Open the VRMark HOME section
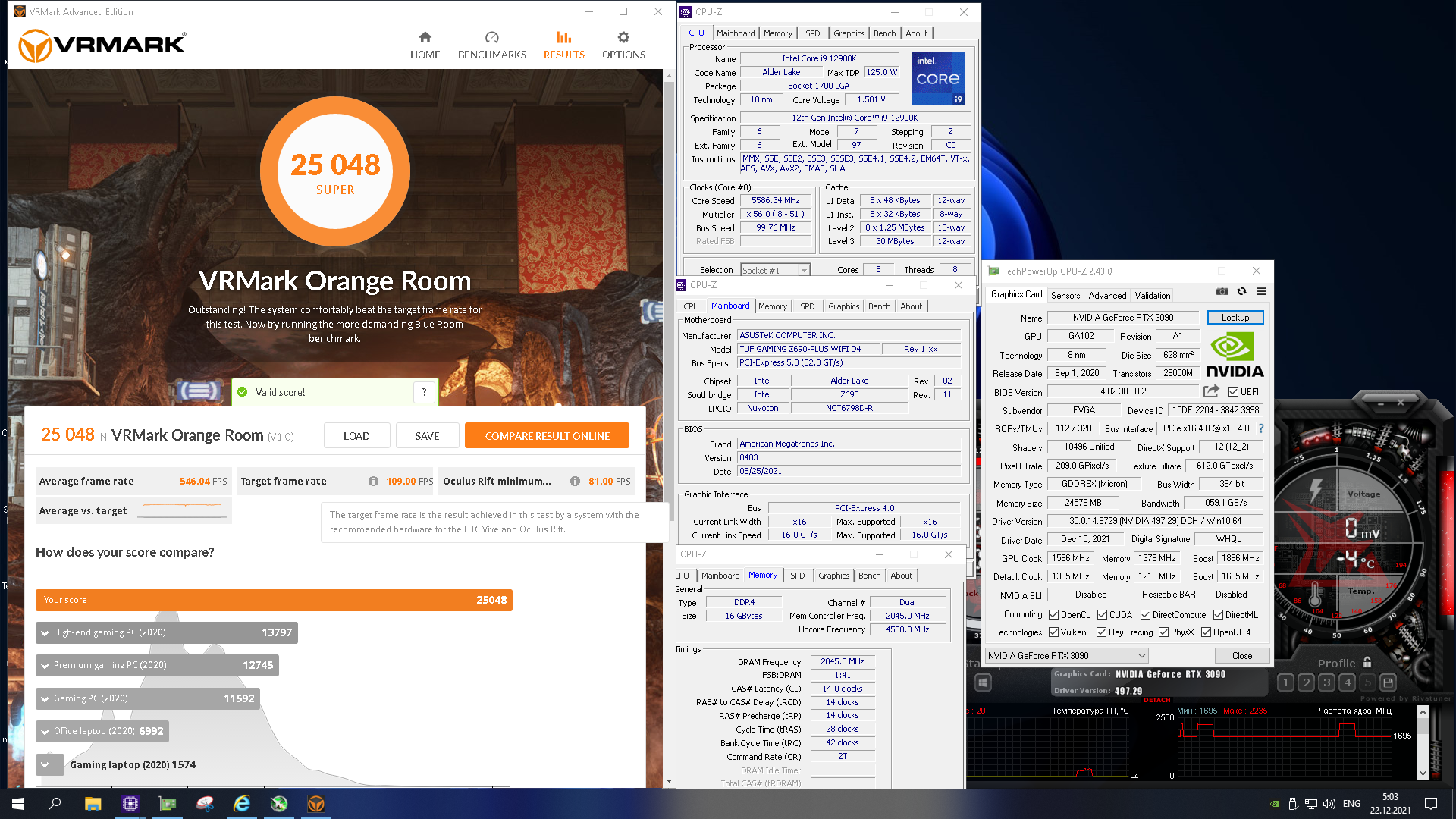 425,45
